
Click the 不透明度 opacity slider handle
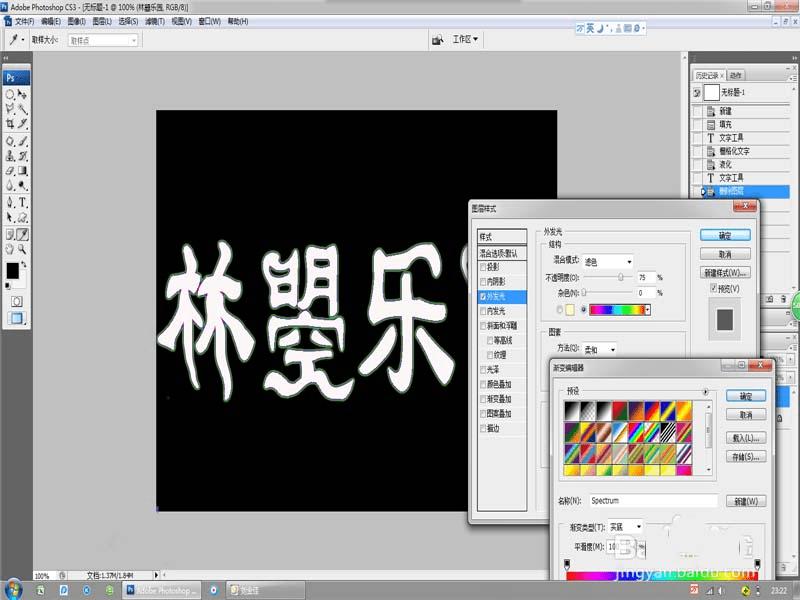point(620,278)
